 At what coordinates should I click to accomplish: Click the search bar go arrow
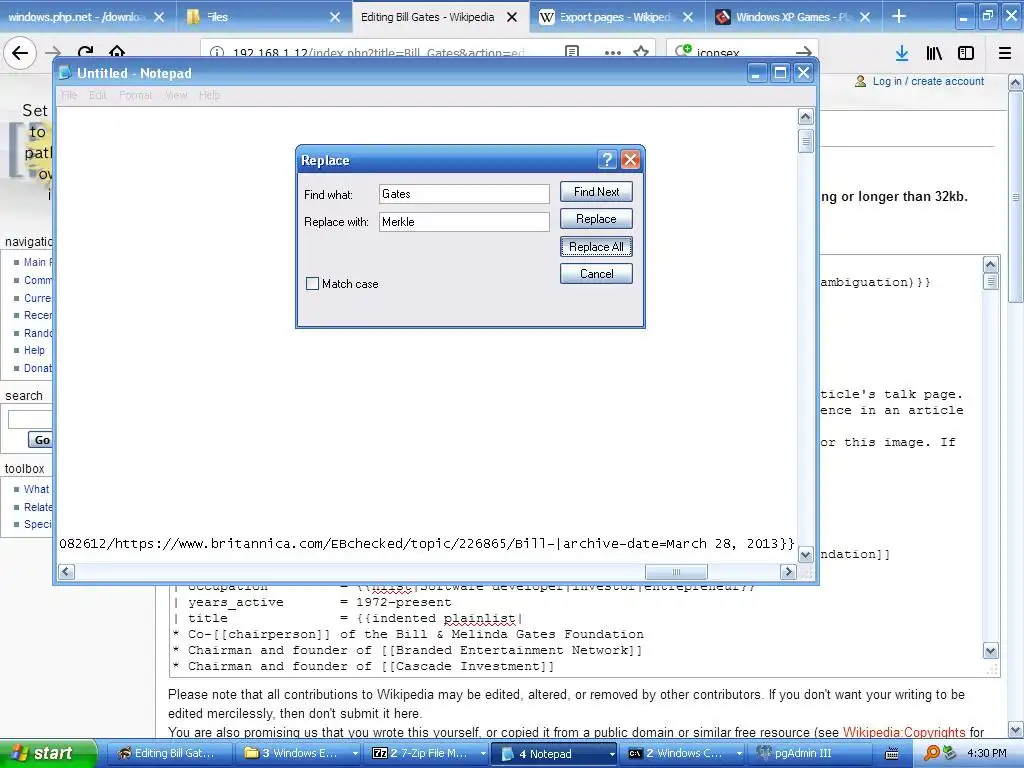click(804, 52)
